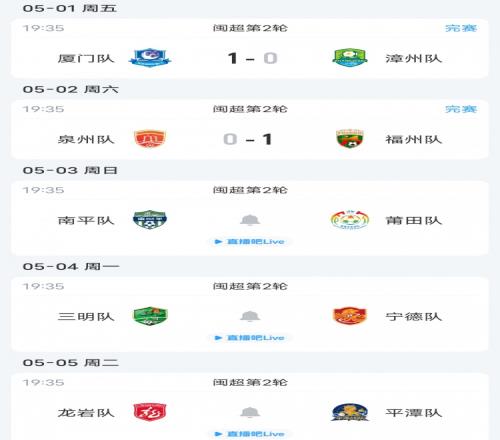Select the 05-02 周六 date header
This screenshot has width=500, height=440.
coord(70,89)
